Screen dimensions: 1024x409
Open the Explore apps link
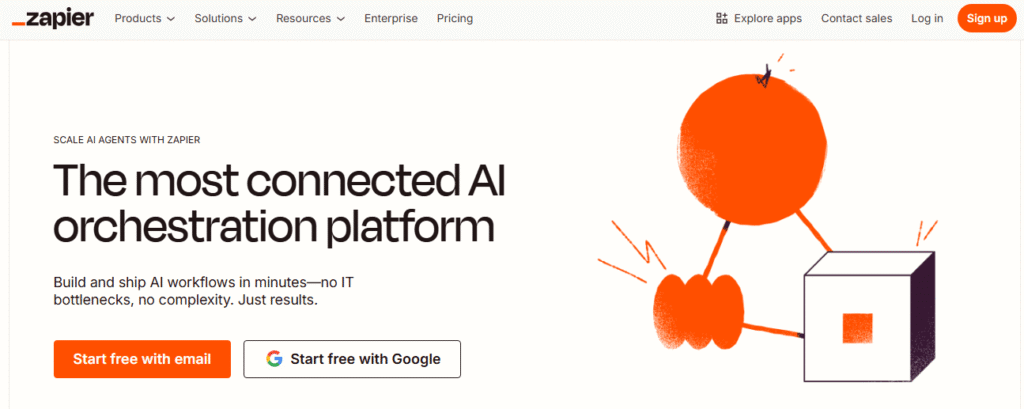coord(759,18)
